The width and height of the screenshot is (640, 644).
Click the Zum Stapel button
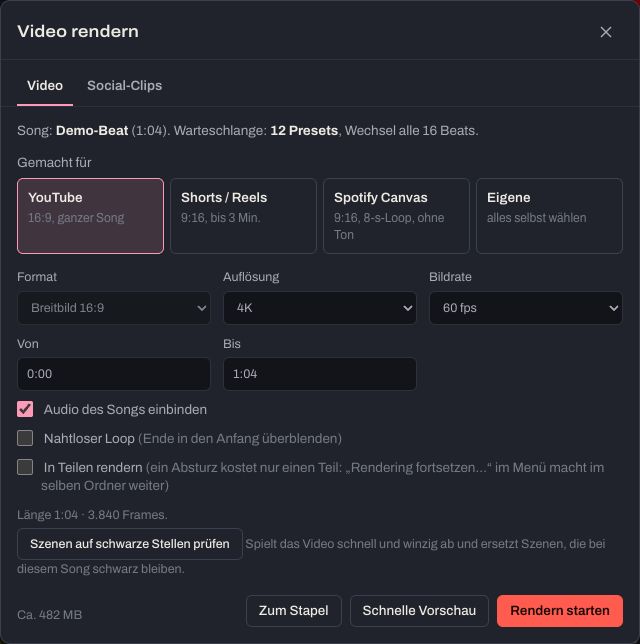(x=294, y=611)
